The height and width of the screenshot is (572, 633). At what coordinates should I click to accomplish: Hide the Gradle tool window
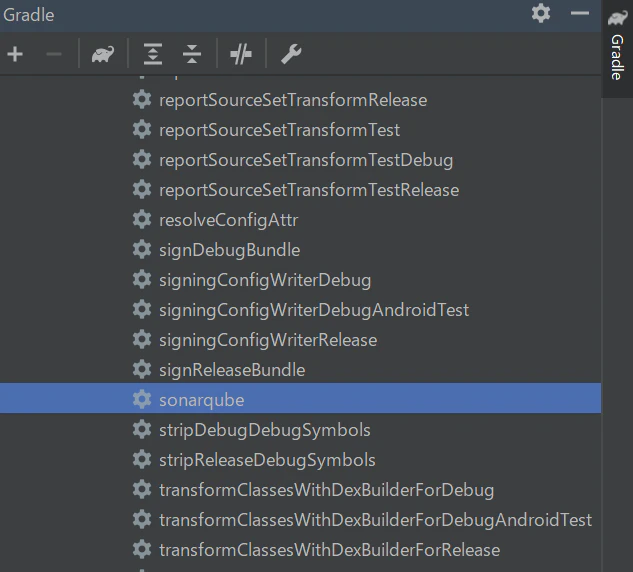[x=580, y=14]
